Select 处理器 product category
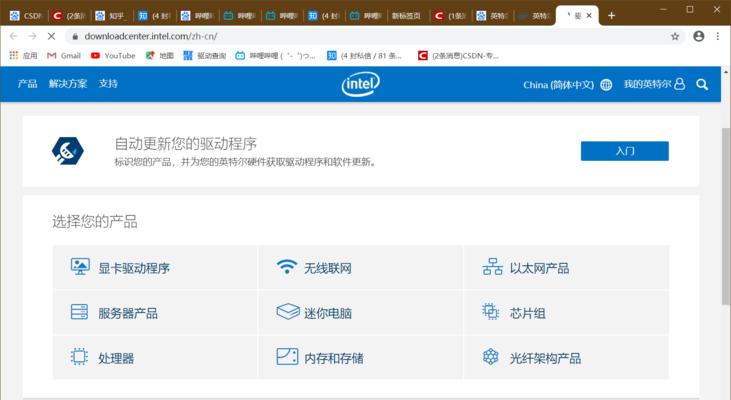731x400 pixels. tap(155, 358)
